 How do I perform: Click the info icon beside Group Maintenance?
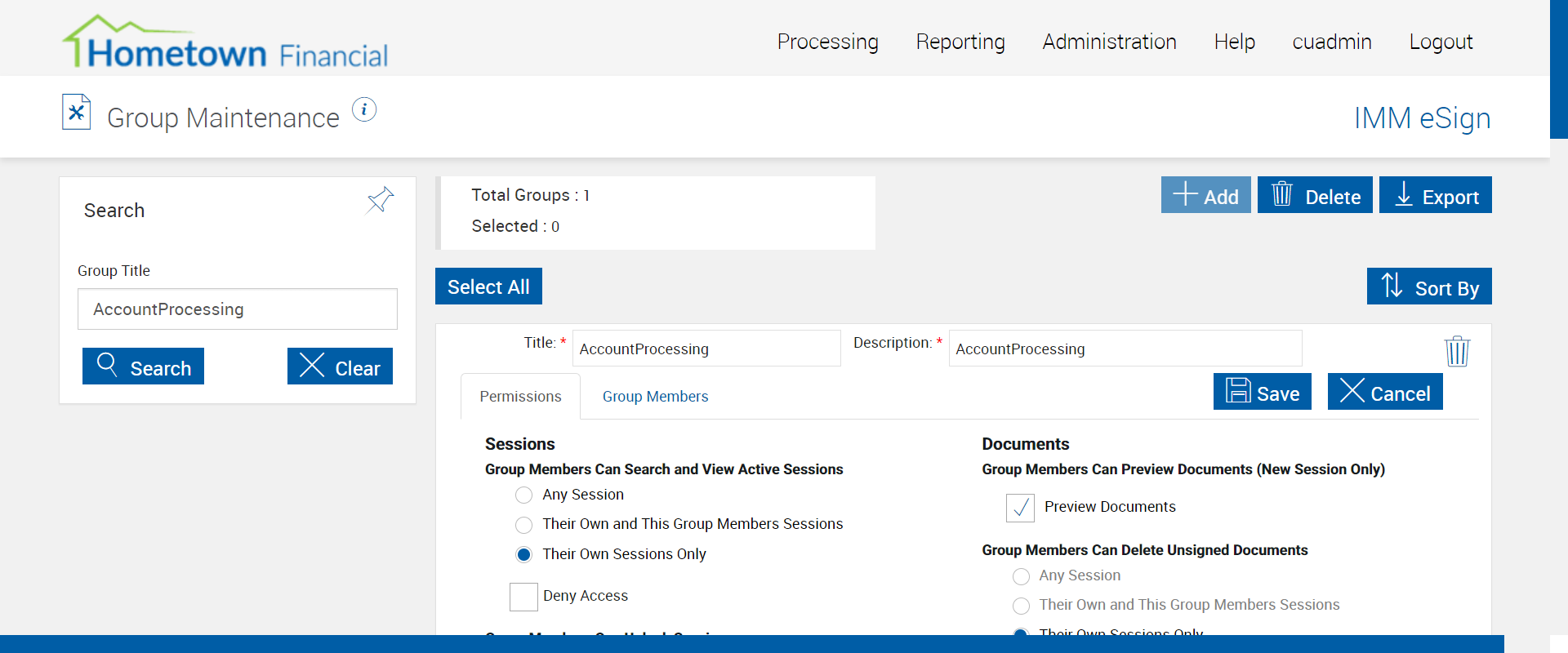point(364,109)
